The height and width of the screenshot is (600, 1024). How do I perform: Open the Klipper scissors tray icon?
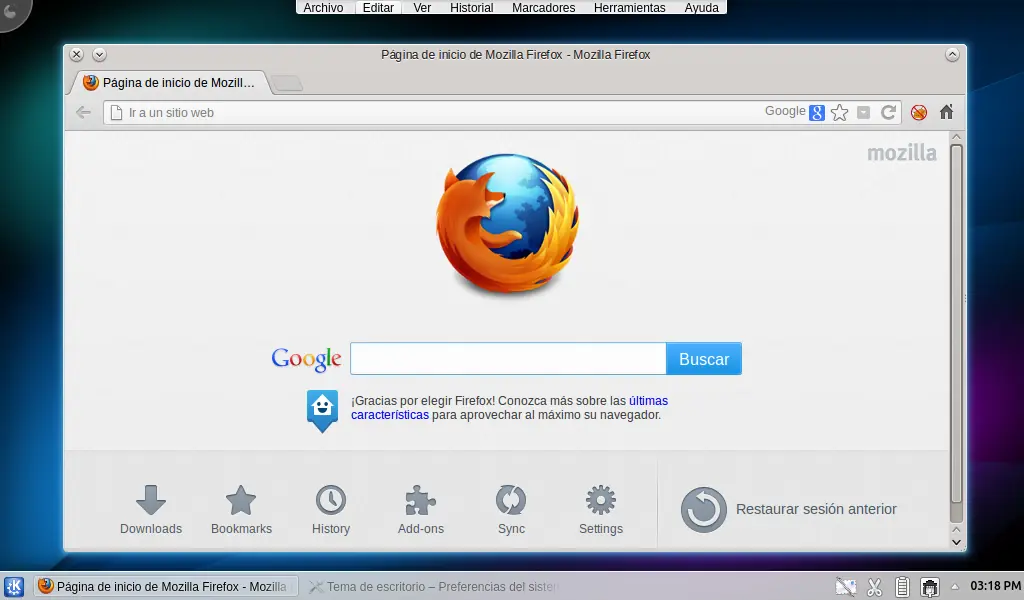coord(874,587)
